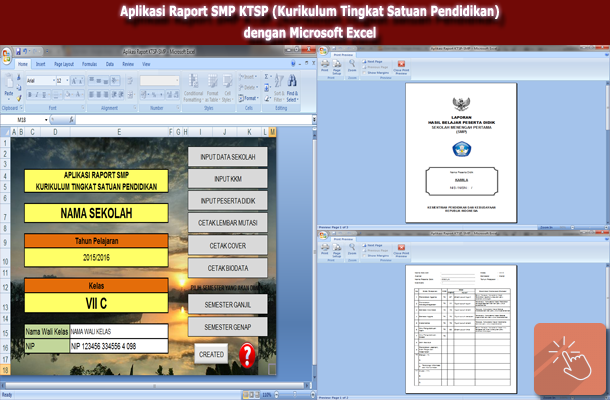Click the AutoSum sigma icon
The width and height of the screenshot is (610, 400).
(x=267, y=77)
